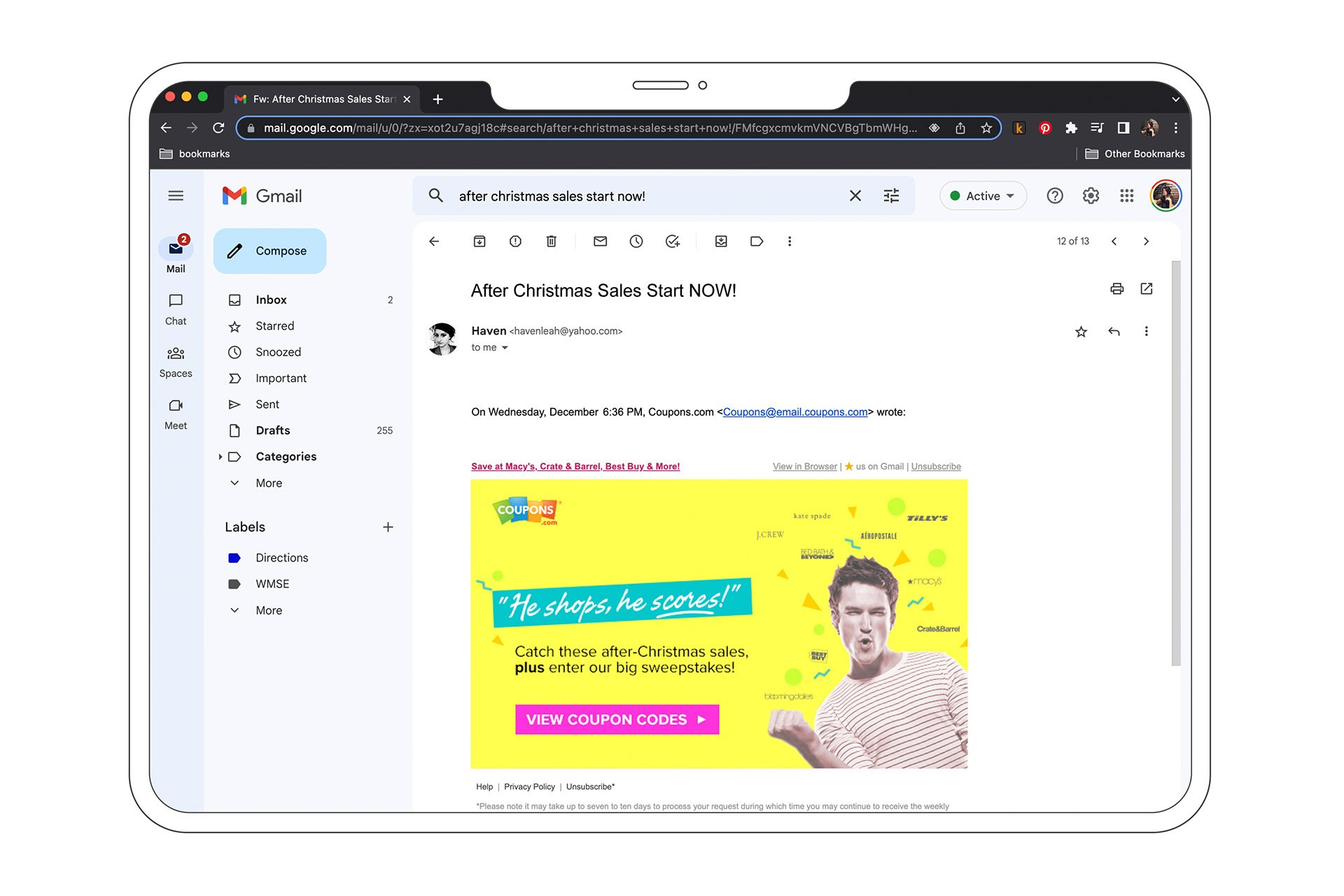Image resolution: width=1344 pixels, height=896 pixels.
Task: Print the whole email thread
Action: pos(1117,288)
